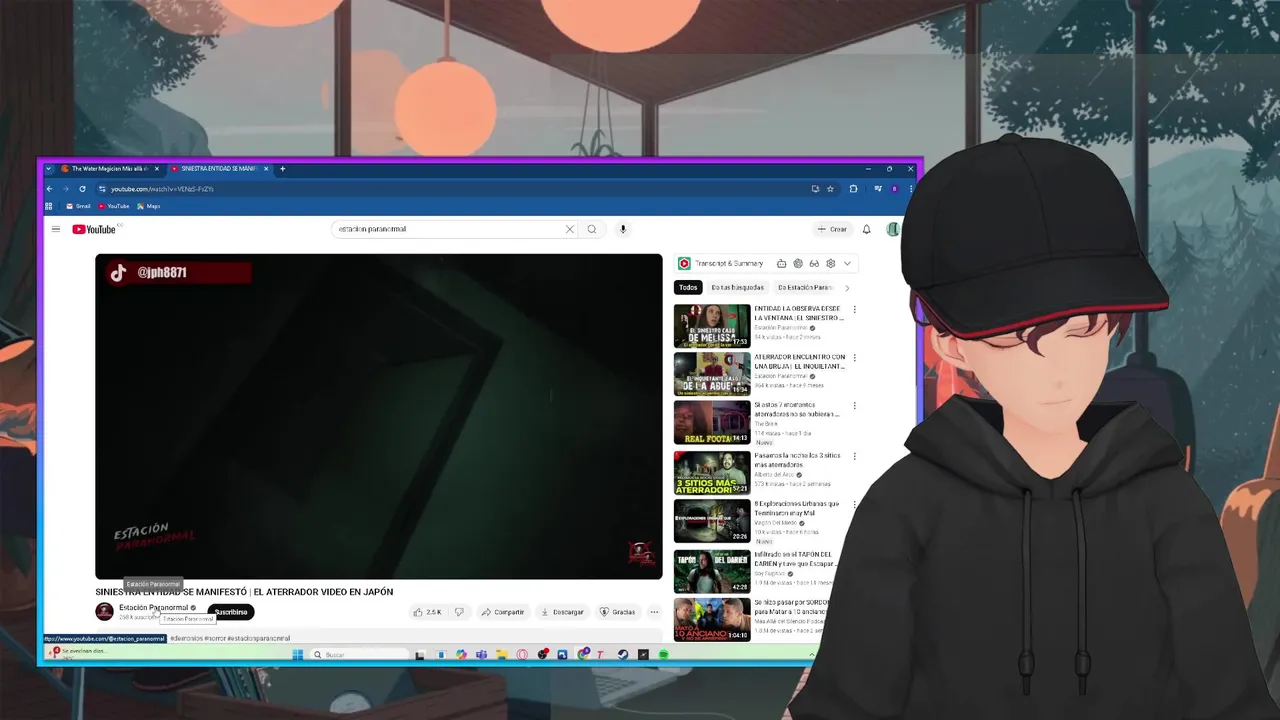Open options for 'ENTIDAD LA OBSERVA' video
Viewport: 1280px width, 720px height.
854,310
